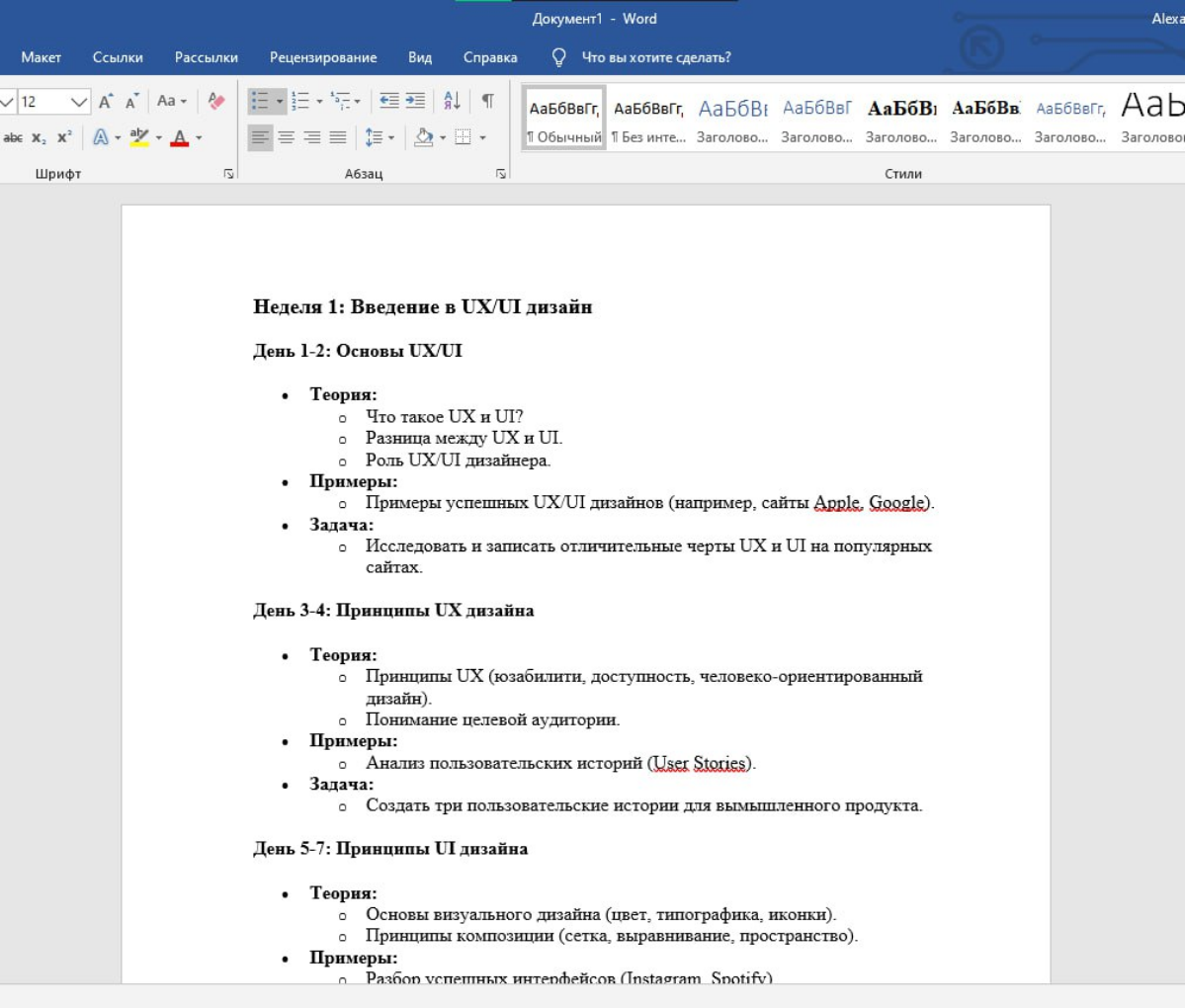Open the shading color dropdown arrow
Screen dimensions: 1185x1008
pos(443,137)
